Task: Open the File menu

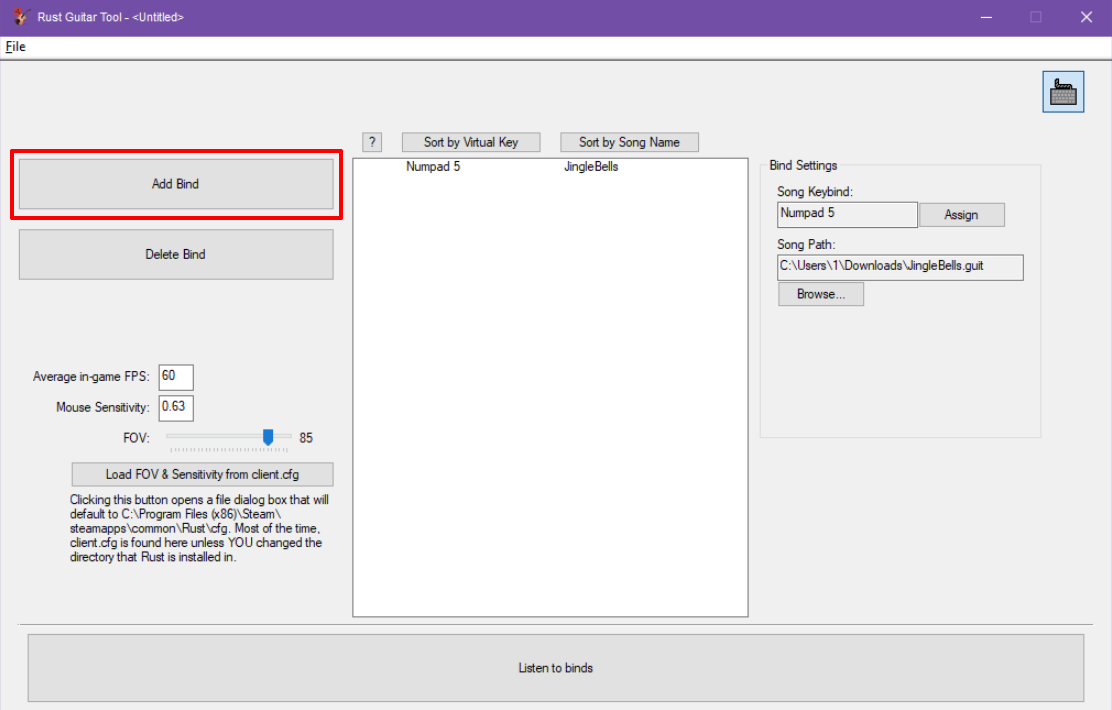Action: (x=15, y=47)
